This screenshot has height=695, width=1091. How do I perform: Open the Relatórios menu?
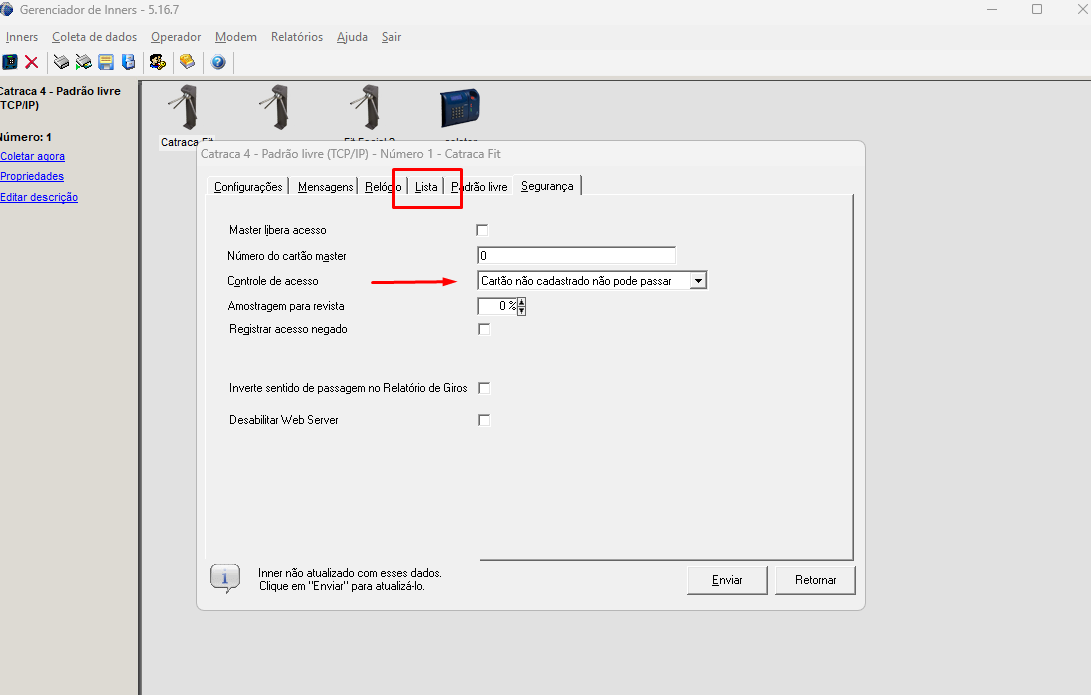[x=296, y=37]
